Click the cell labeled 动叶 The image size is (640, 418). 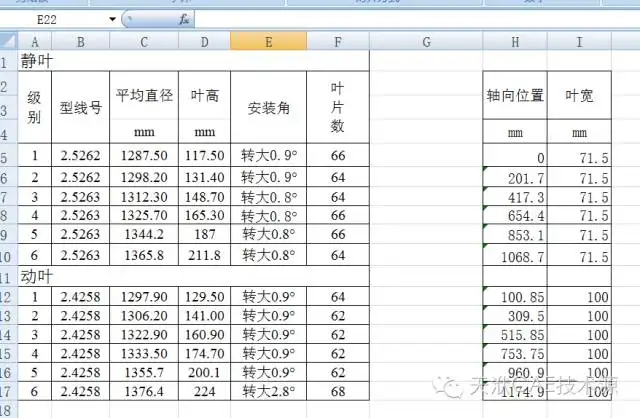[194, 276]
